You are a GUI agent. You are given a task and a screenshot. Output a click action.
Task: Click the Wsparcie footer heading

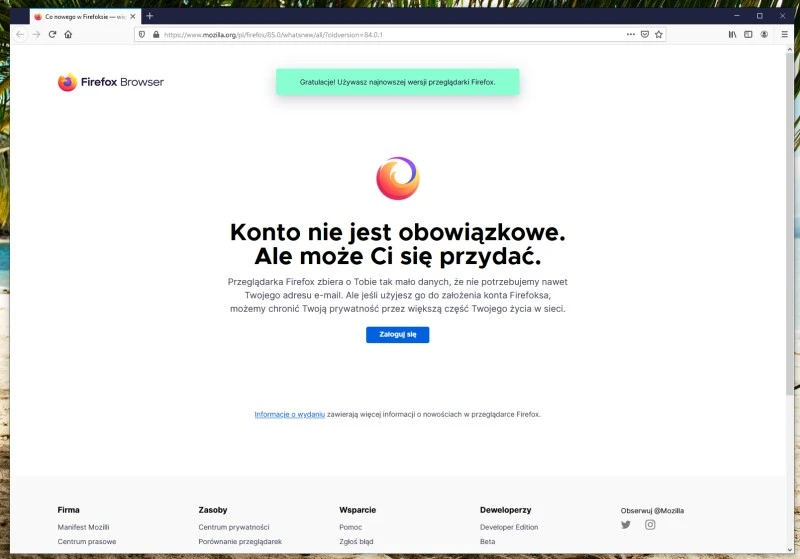357,510
